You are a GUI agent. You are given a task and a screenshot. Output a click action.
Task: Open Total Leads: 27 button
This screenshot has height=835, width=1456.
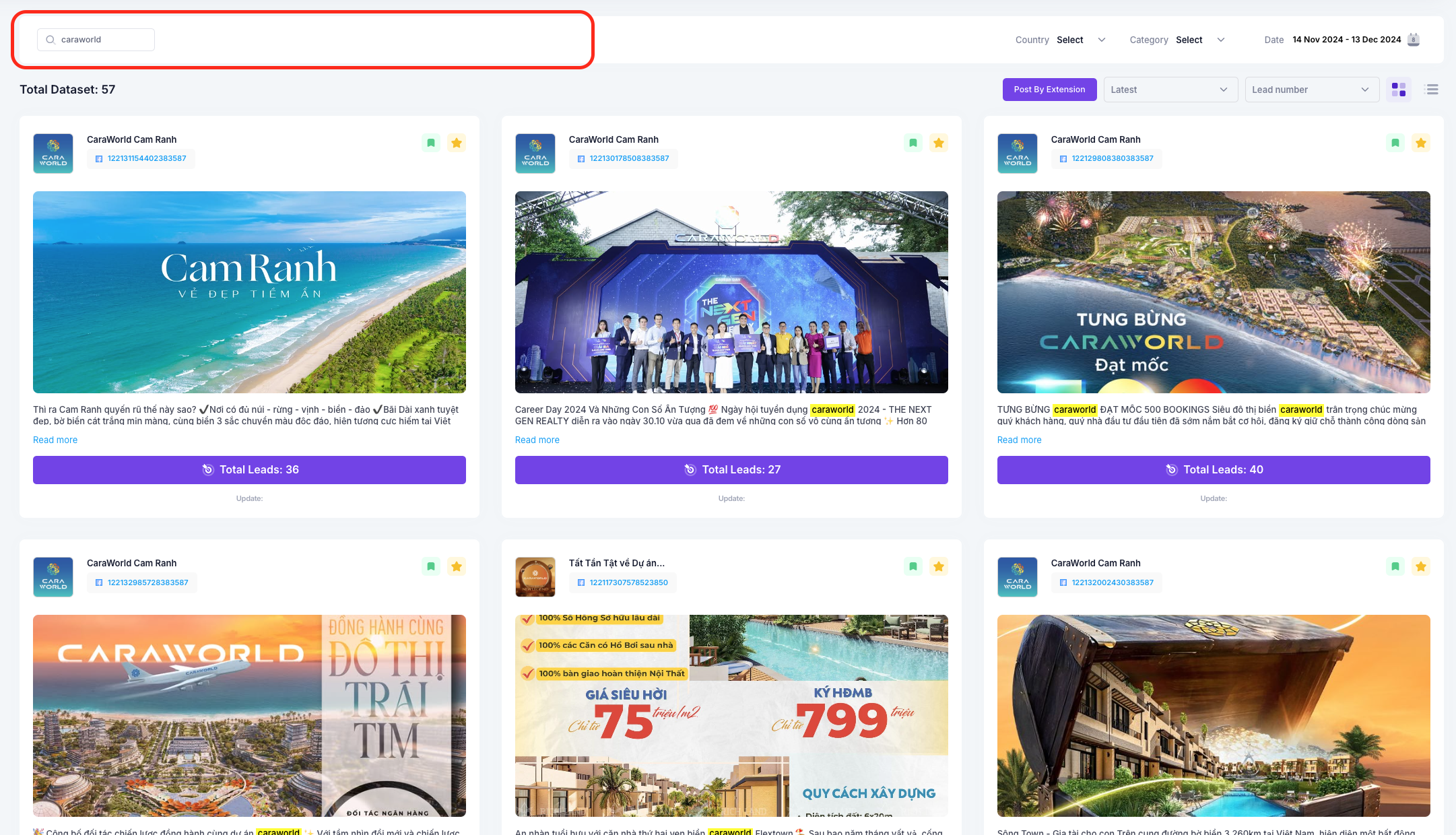[x=731, y=470]
